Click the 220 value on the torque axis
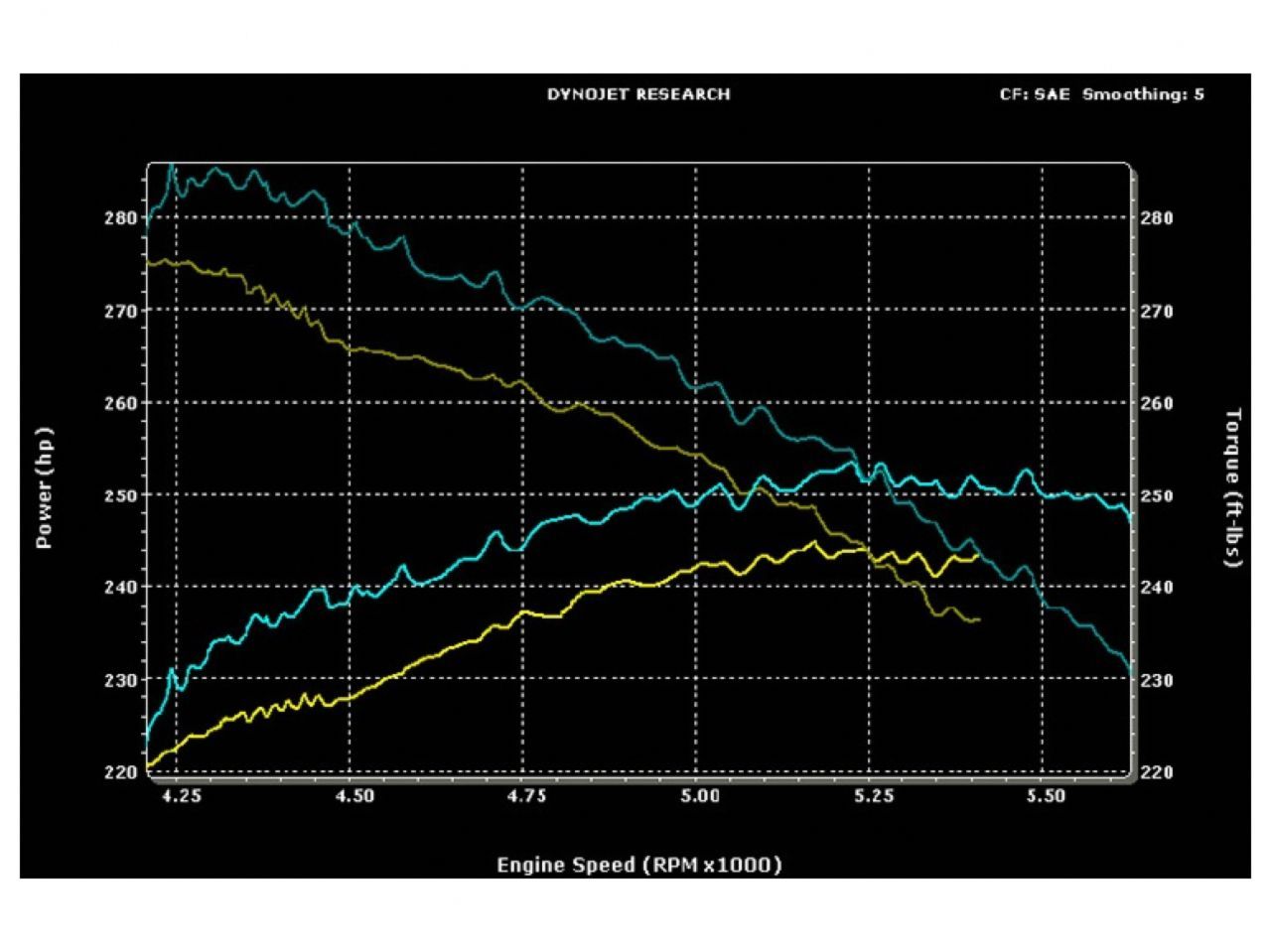The height and width of the screenshot is (952, 1271). 1157,772
